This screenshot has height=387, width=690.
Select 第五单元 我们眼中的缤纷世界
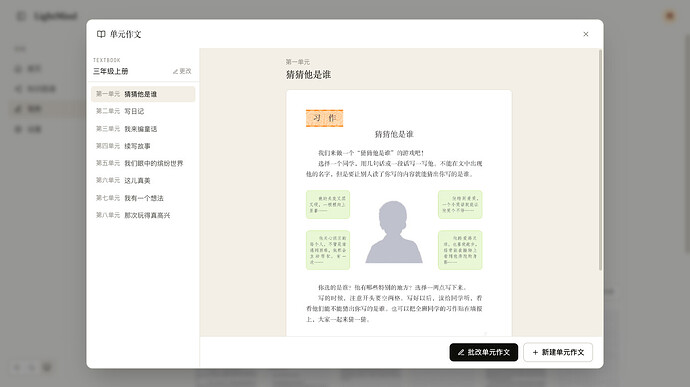tap(143, 163)
